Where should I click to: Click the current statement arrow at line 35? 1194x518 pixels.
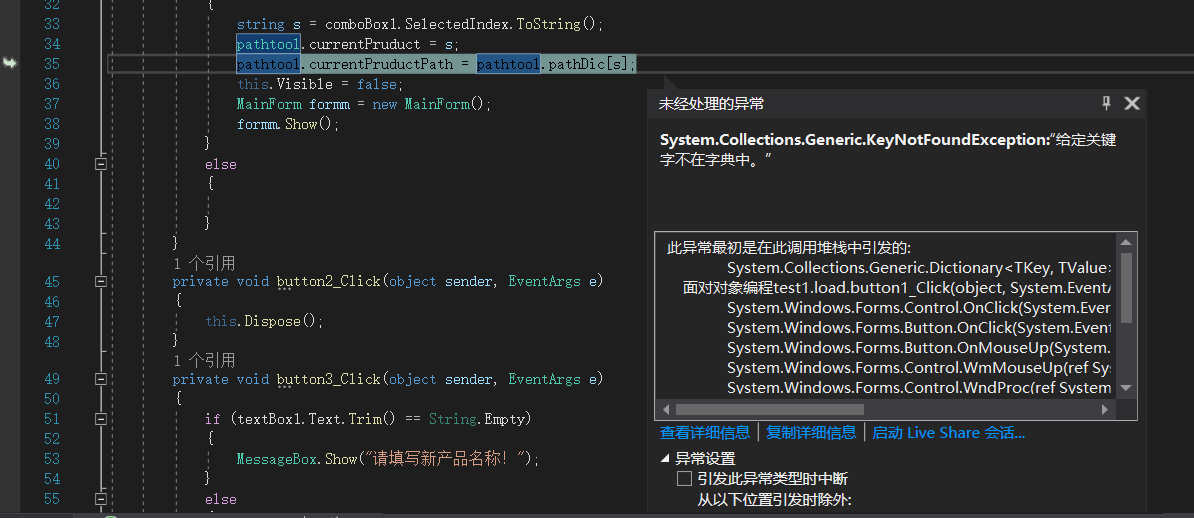click(x=10, y=63)
